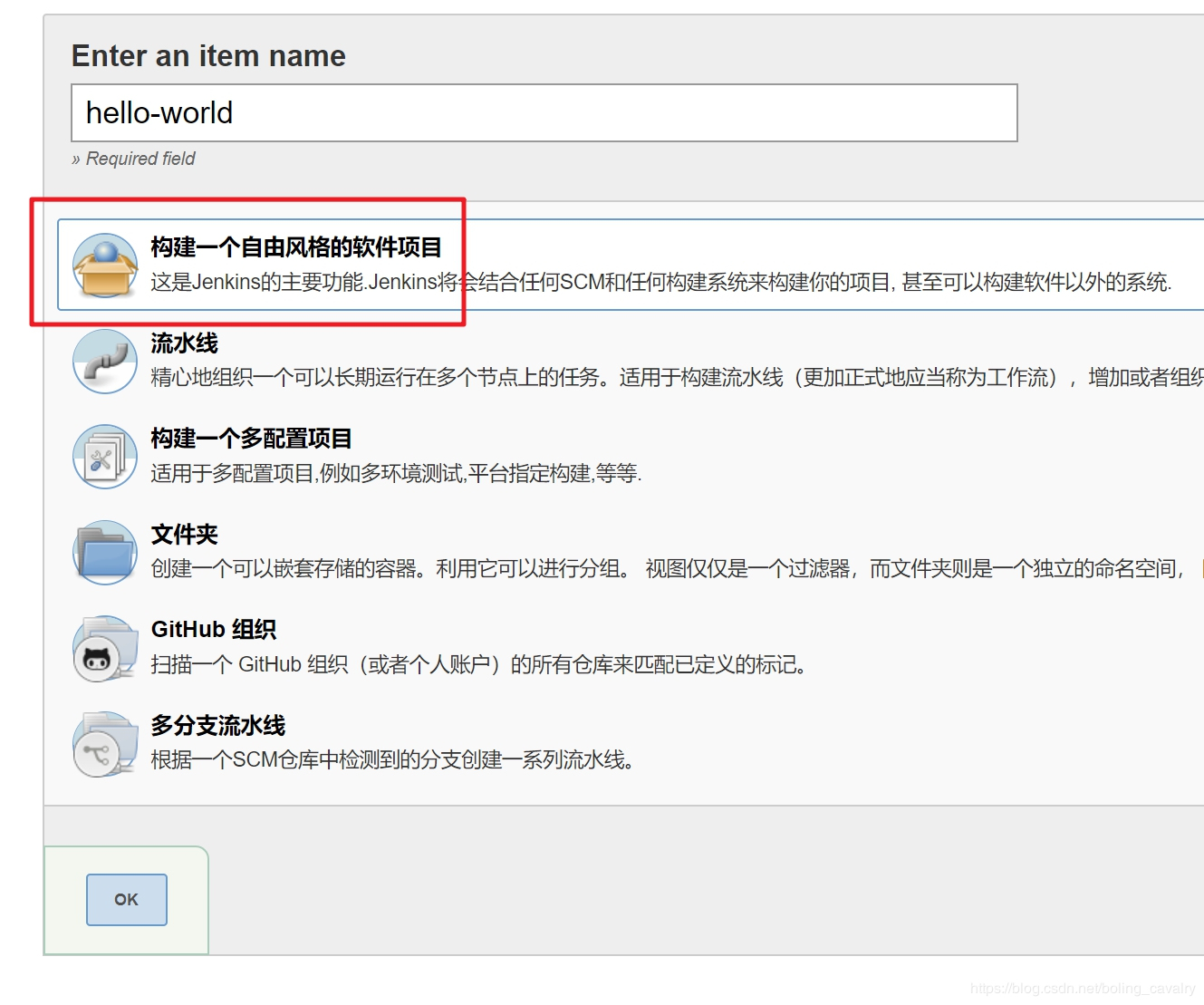Click description 扫描一个 GitHub 组织
The image size is (1204, 1005).
478,664
